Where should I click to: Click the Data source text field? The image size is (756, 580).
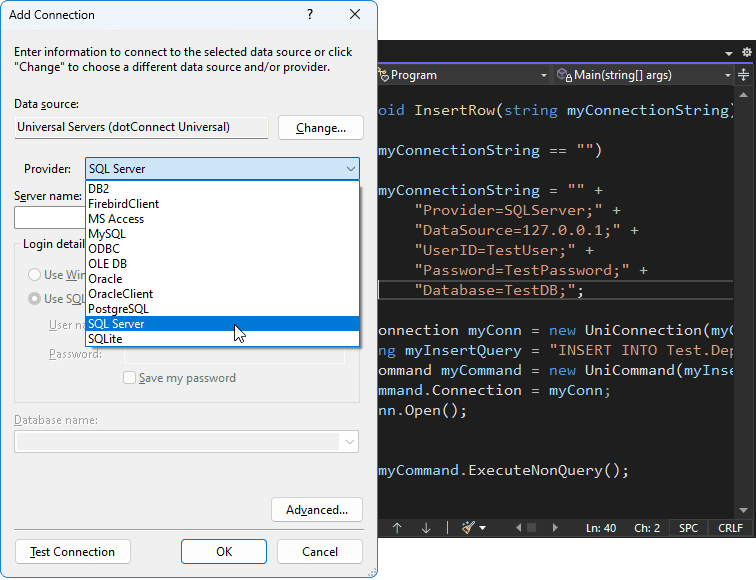click(x=141, y=127)
